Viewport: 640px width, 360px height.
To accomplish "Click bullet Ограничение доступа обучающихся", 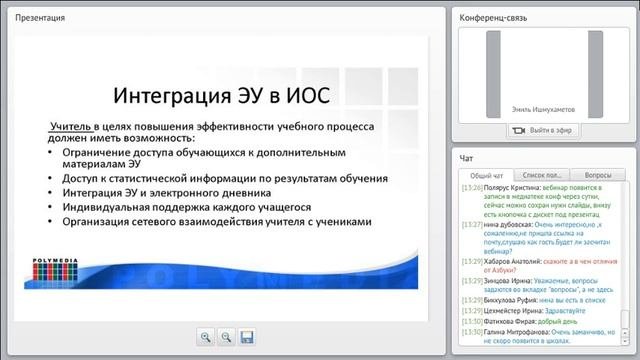I will 204,158.
